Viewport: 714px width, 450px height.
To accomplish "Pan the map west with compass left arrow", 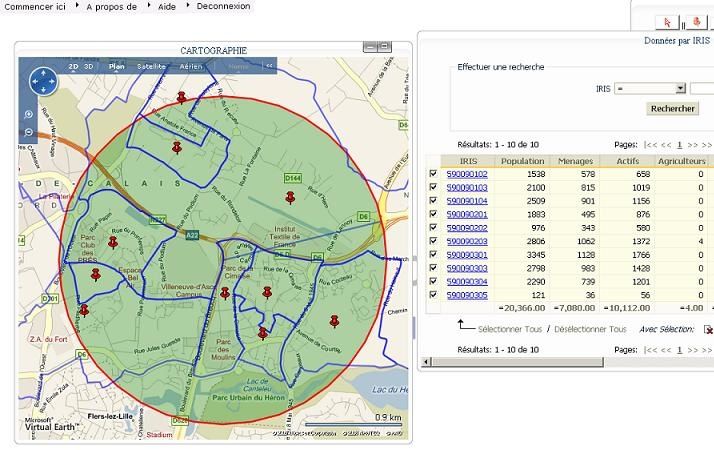I will (x=34, y=82).
